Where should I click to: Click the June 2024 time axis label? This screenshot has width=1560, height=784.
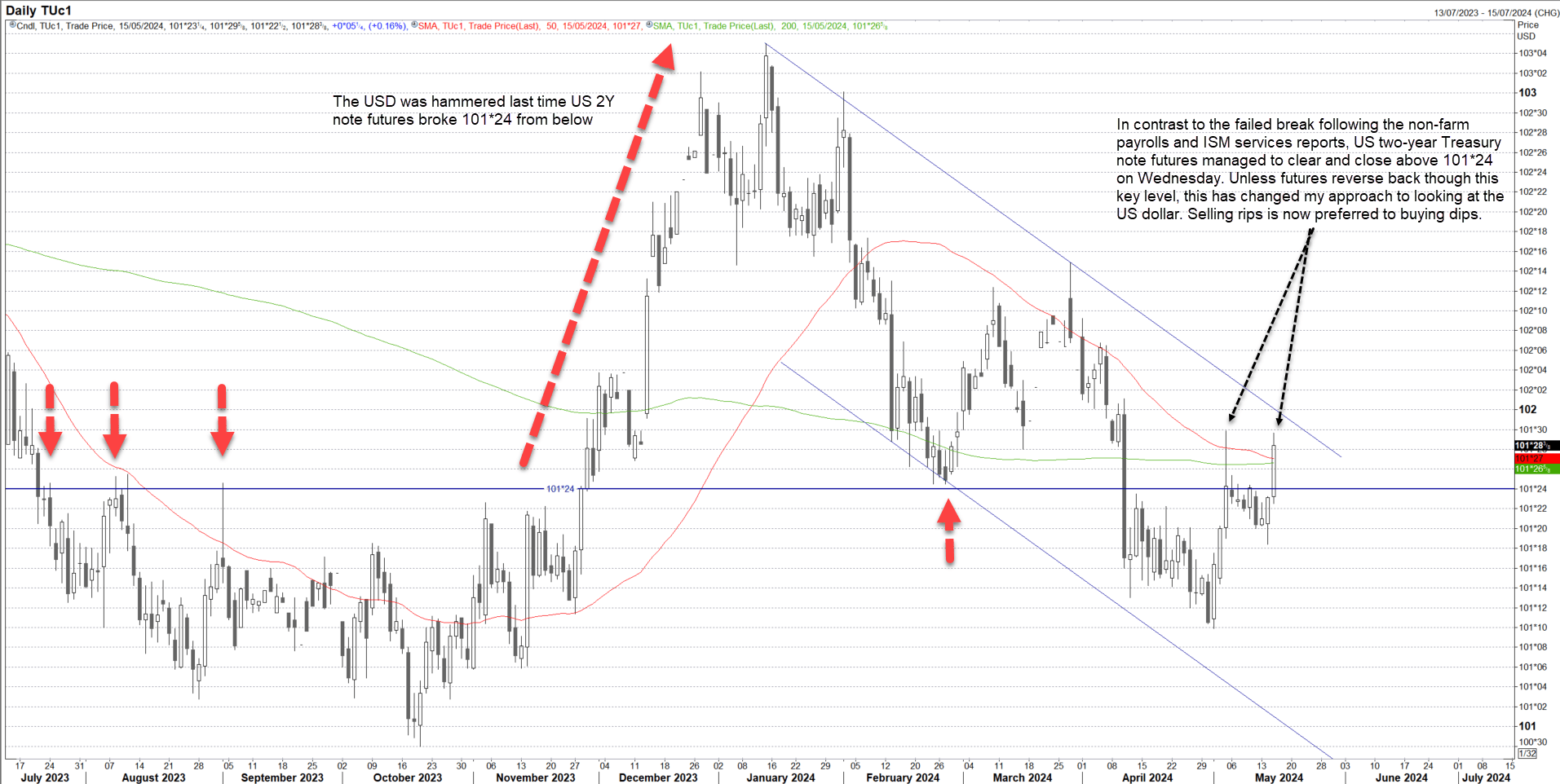[x=1401, y=777]
